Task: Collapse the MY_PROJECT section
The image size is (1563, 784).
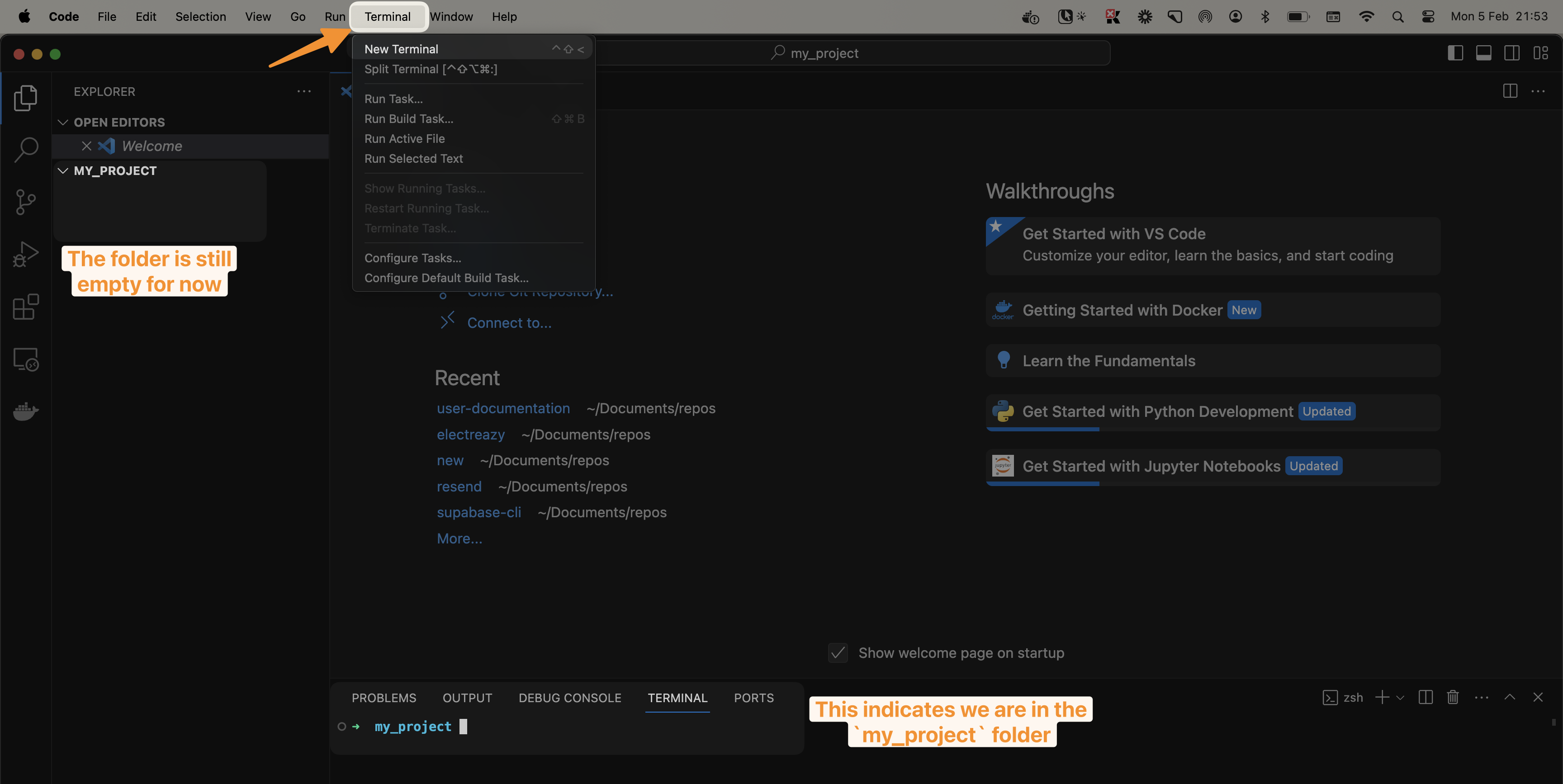Action: (62, 170)
